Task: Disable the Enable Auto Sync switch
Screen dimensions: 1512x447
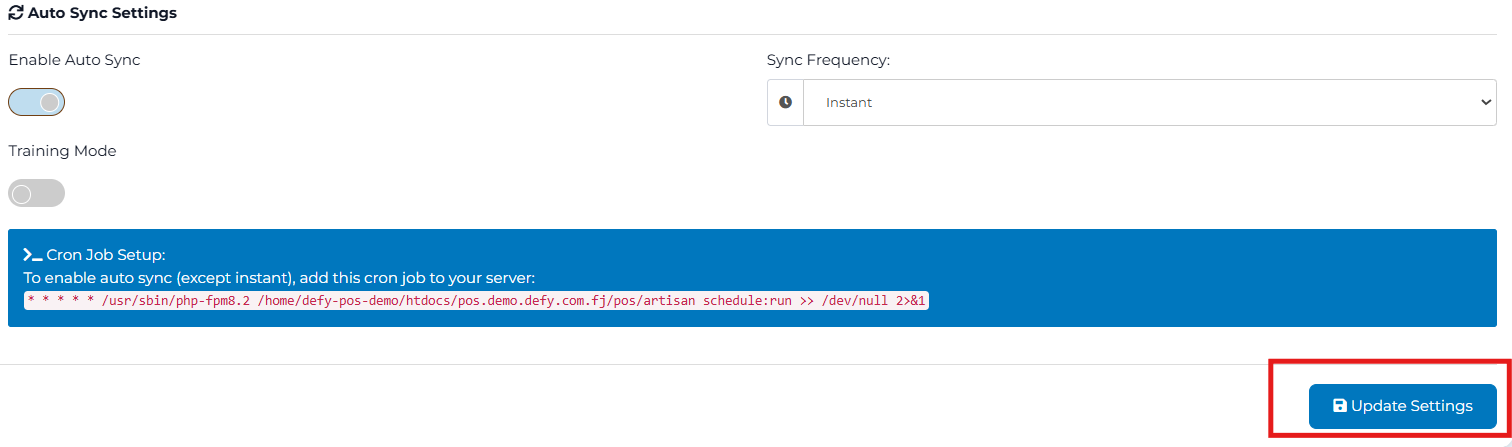Action: point(37,102)
